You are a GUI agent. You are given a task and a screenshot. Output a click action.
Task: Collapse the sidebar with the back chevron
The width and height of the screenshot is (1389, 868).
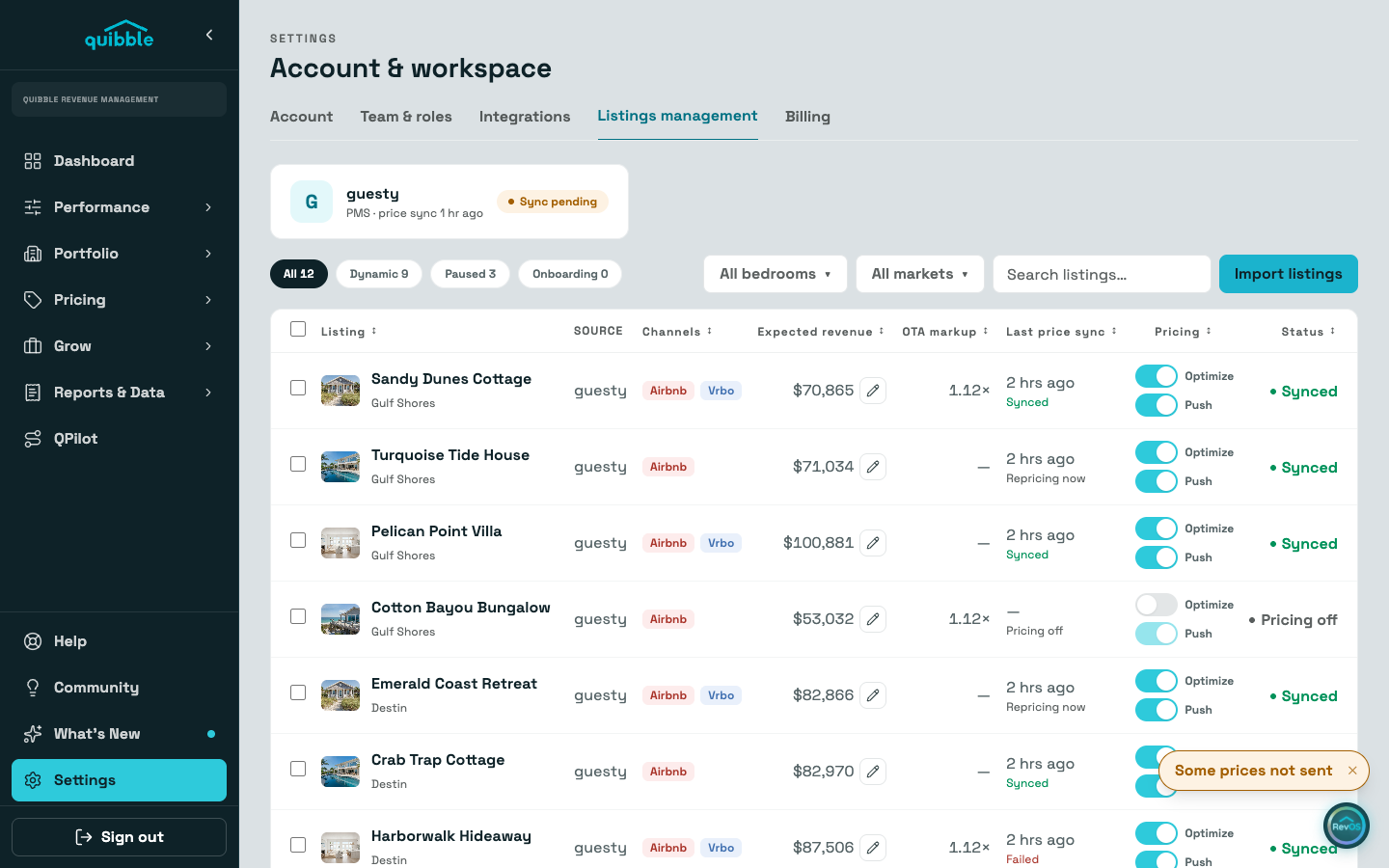pos(209,35)
